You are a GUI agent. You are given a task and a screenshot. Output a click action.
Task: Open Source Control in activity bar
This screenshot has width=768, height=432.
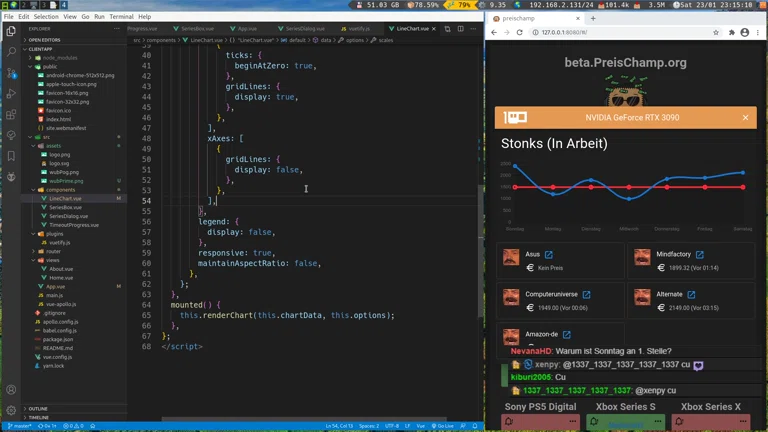pos(12,71)
